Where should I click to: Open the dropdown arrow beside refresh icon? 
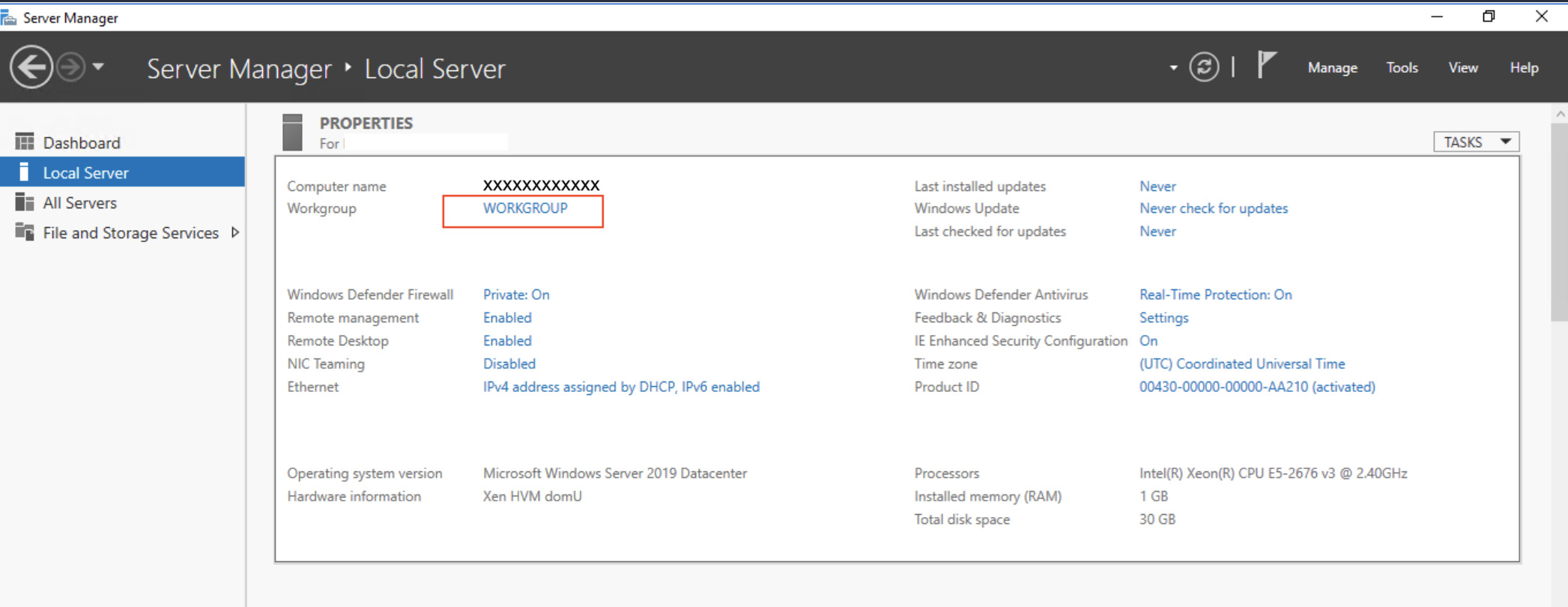(x=1173, y=68)
